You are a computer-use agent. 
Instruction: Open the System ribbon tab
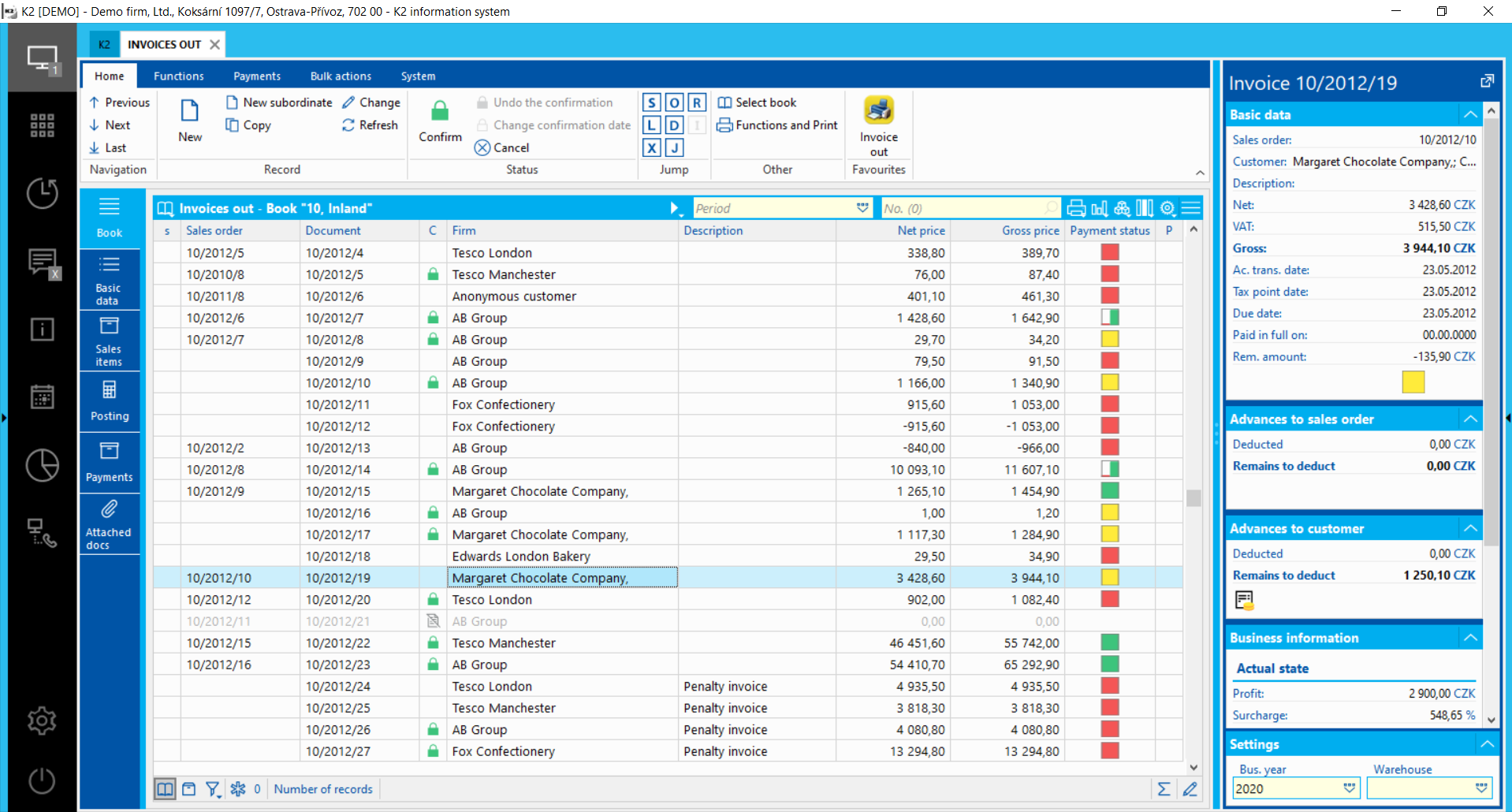[x=418, y=76]
